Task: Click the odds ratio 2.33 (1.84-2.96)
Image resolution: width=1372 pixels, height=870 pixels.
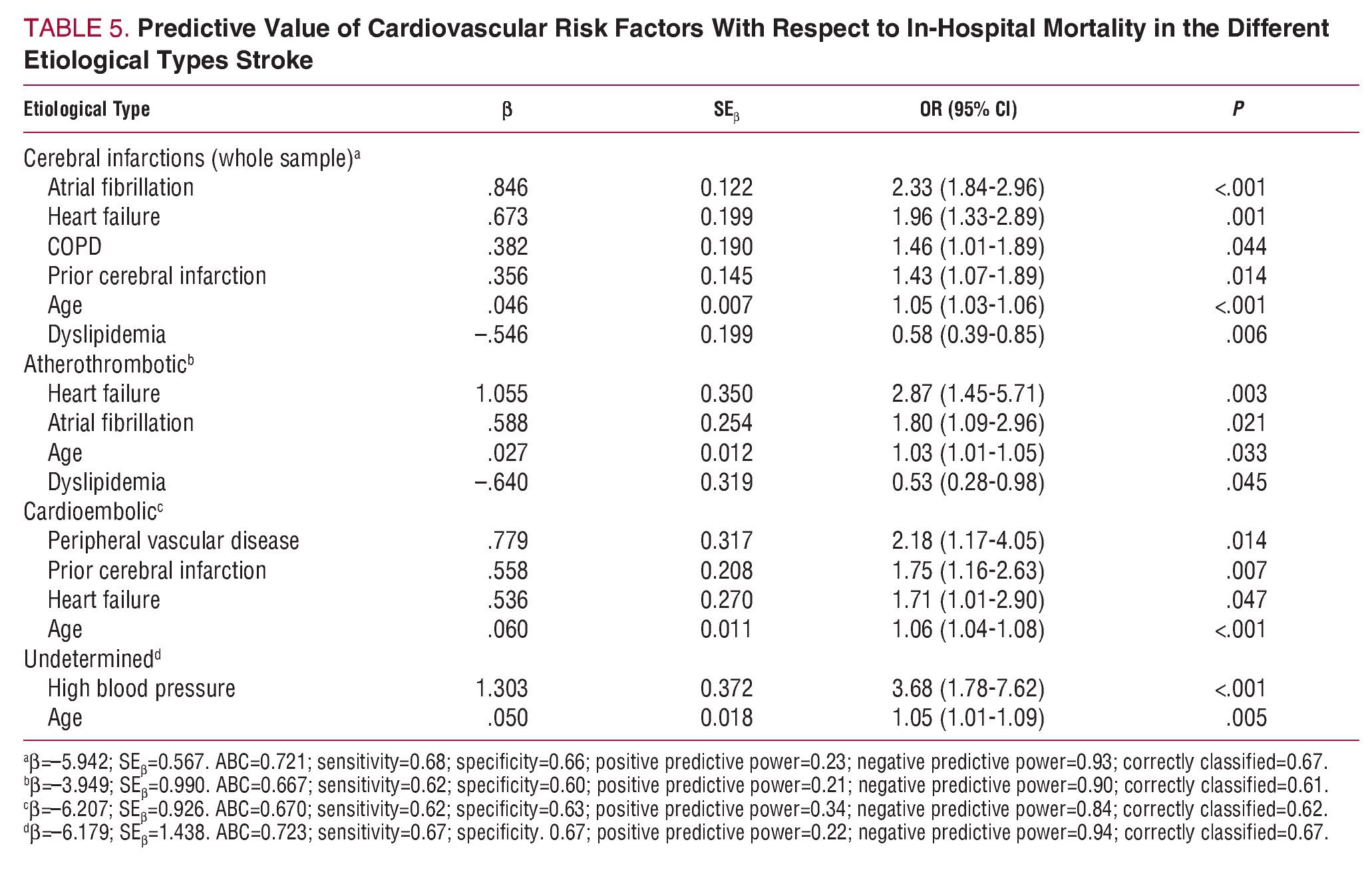Action: coord(968,188)
